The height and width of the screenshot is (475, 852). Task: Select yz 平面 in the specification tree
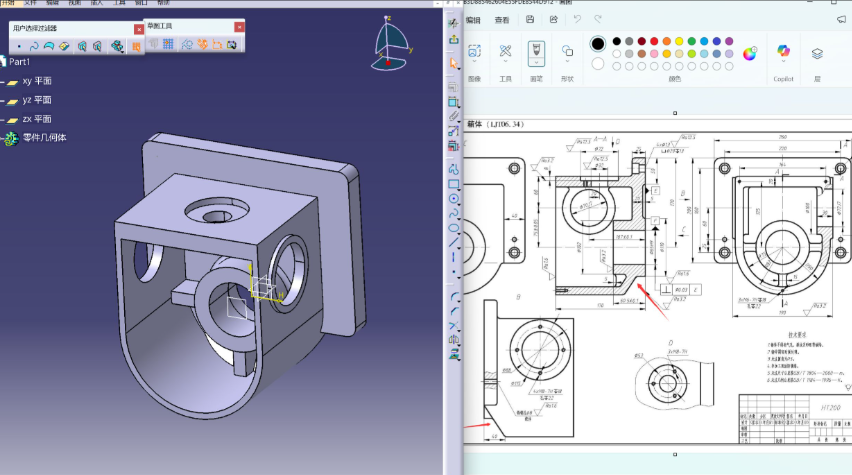click(37, 100)
